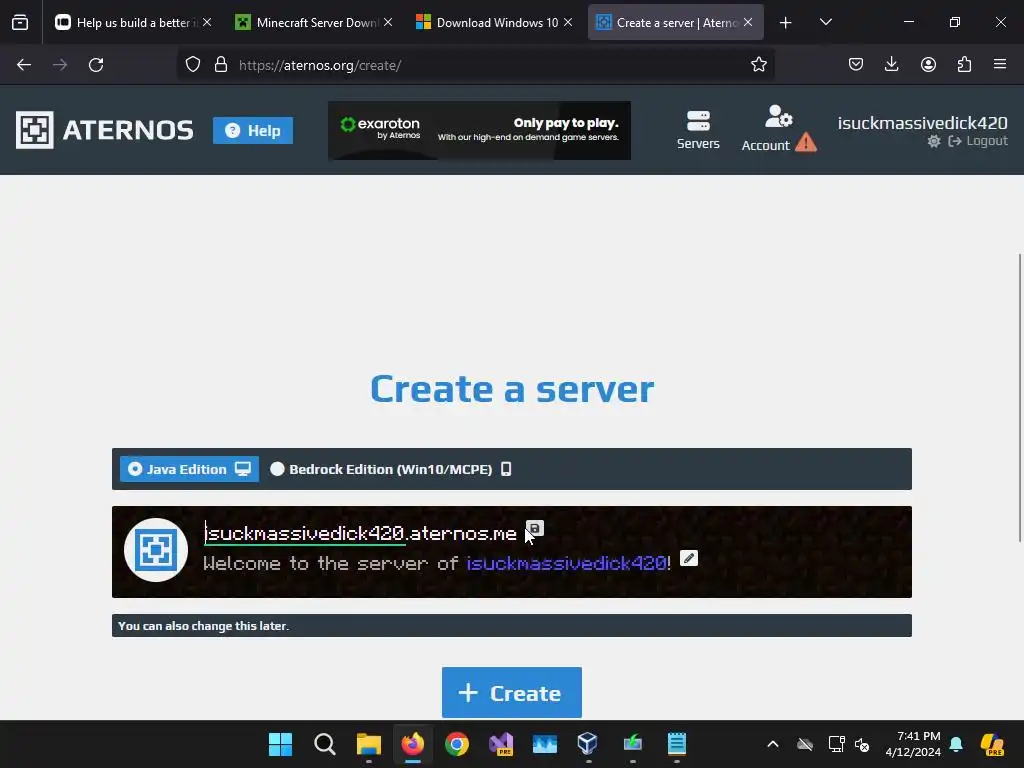Open the Notepad taskbar icon

677,744
